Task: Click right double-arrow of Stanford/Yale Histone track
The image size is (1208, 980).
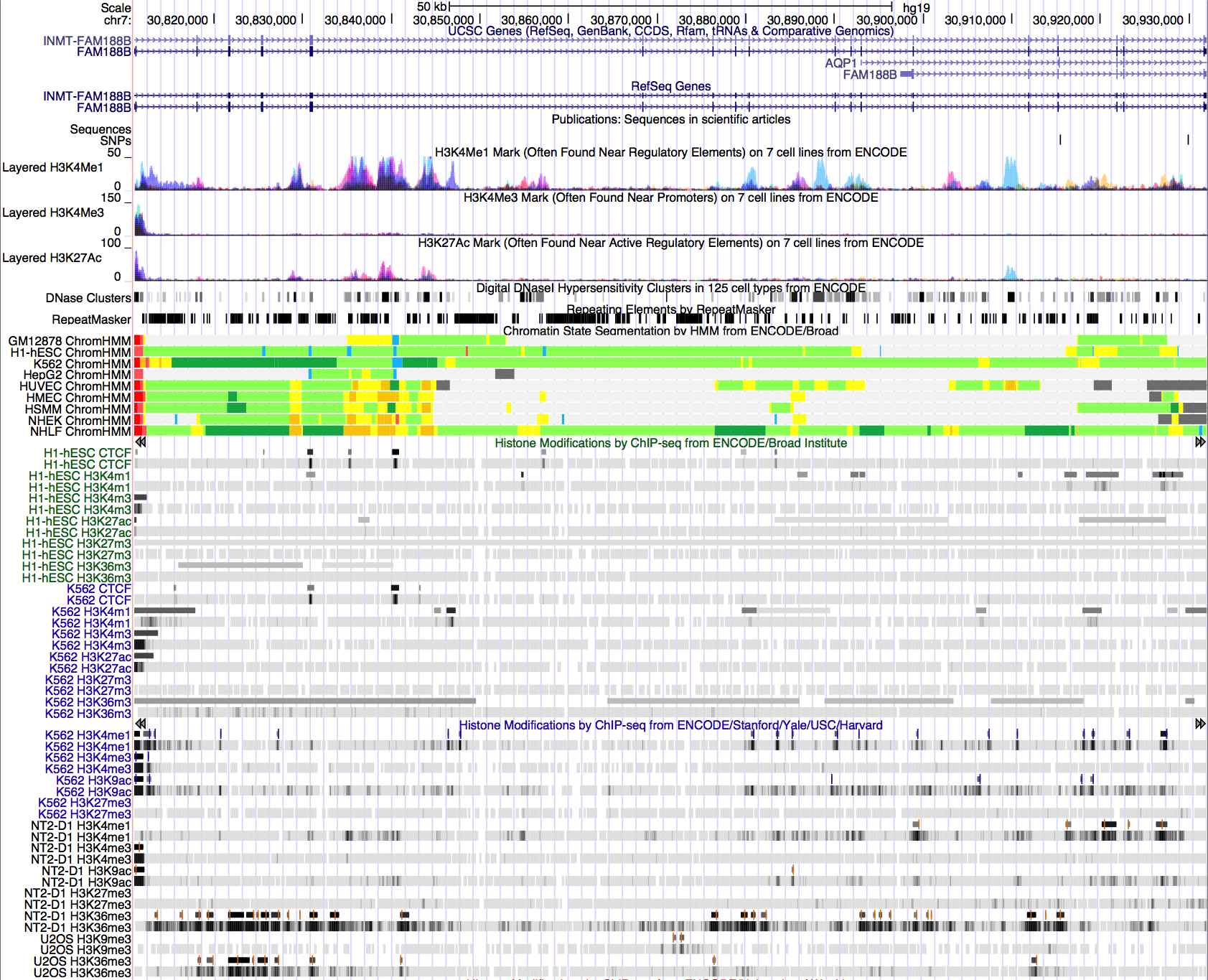Action: [x=1200, y=724]
